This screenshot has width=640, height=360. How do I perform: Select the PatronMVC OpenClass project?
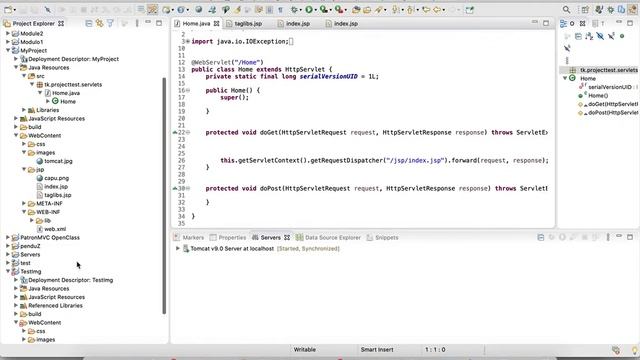pos(50,238)
